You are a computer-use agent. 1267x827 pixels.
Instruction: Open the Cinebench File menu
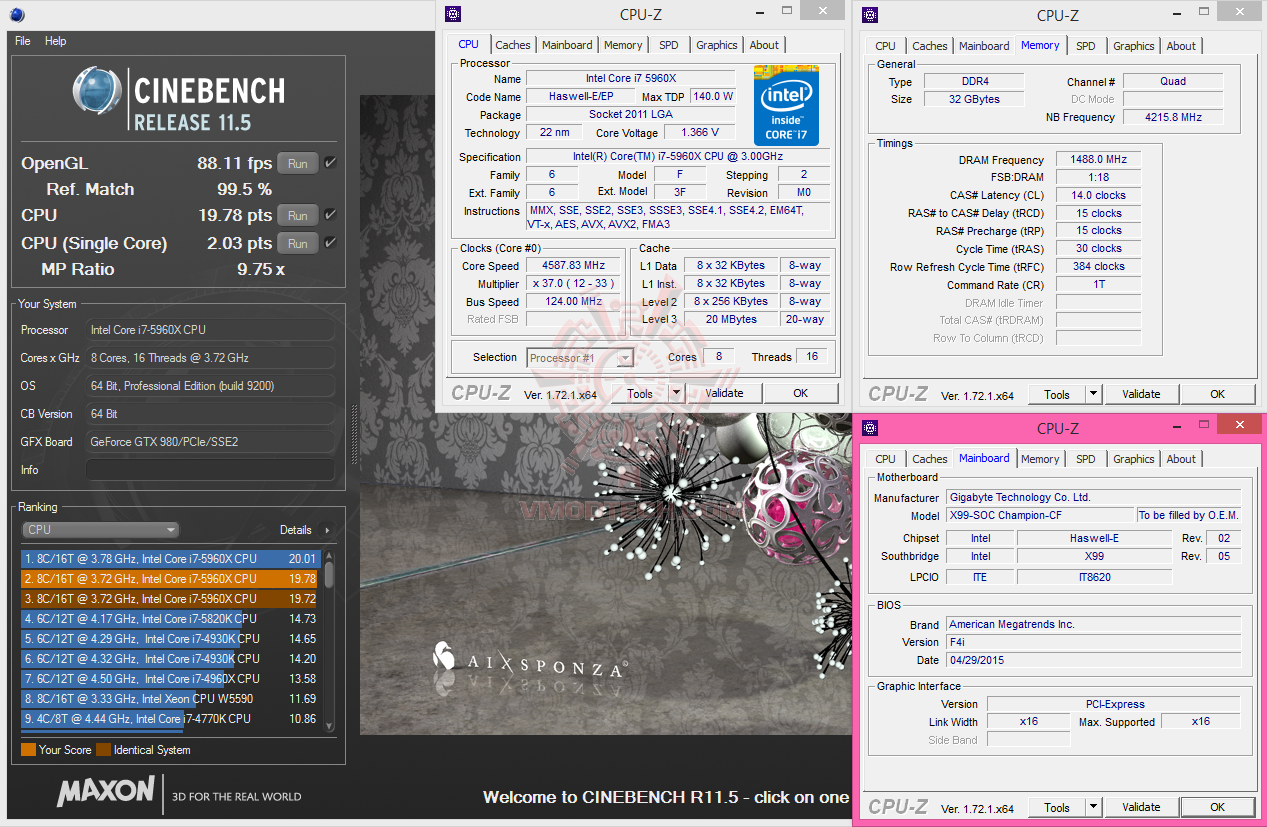[23, 41]
